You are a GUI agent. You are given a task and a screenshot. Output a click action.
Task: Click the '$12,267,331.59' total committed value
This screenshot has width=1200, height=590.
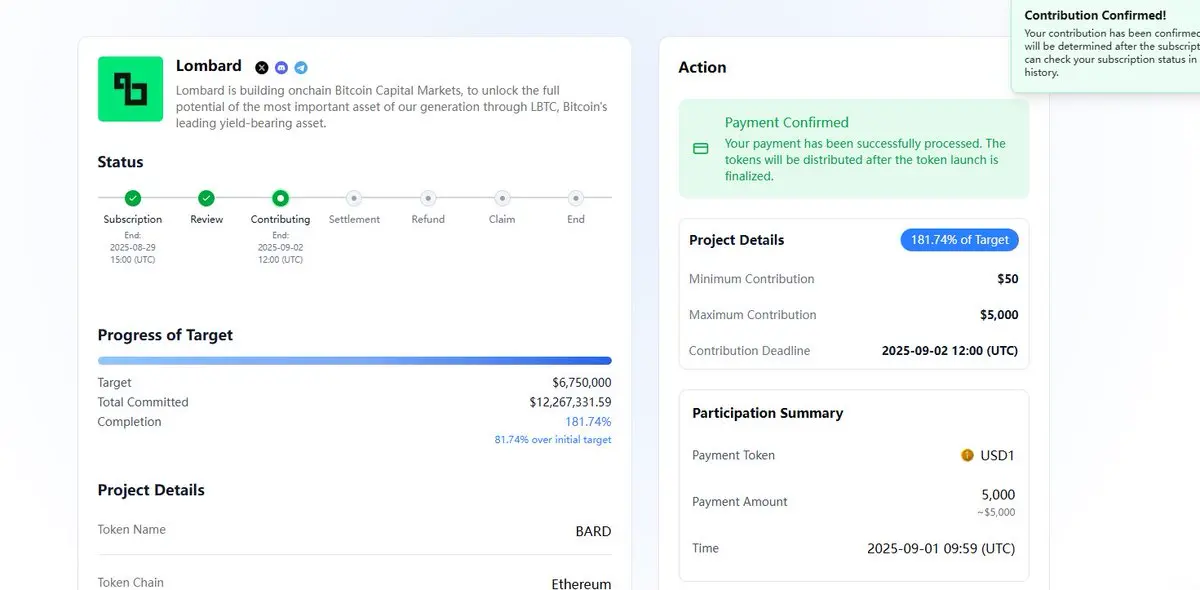570,402
